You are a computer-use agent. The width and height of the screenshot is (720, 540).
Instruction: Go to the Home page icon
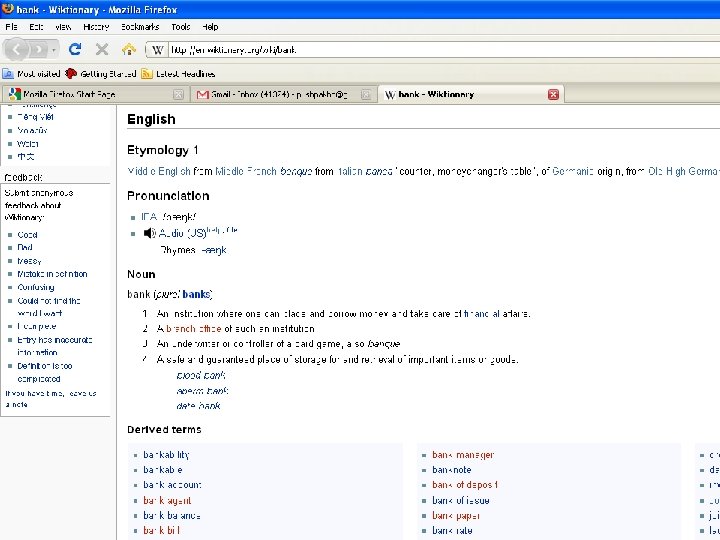coord(129,49)
